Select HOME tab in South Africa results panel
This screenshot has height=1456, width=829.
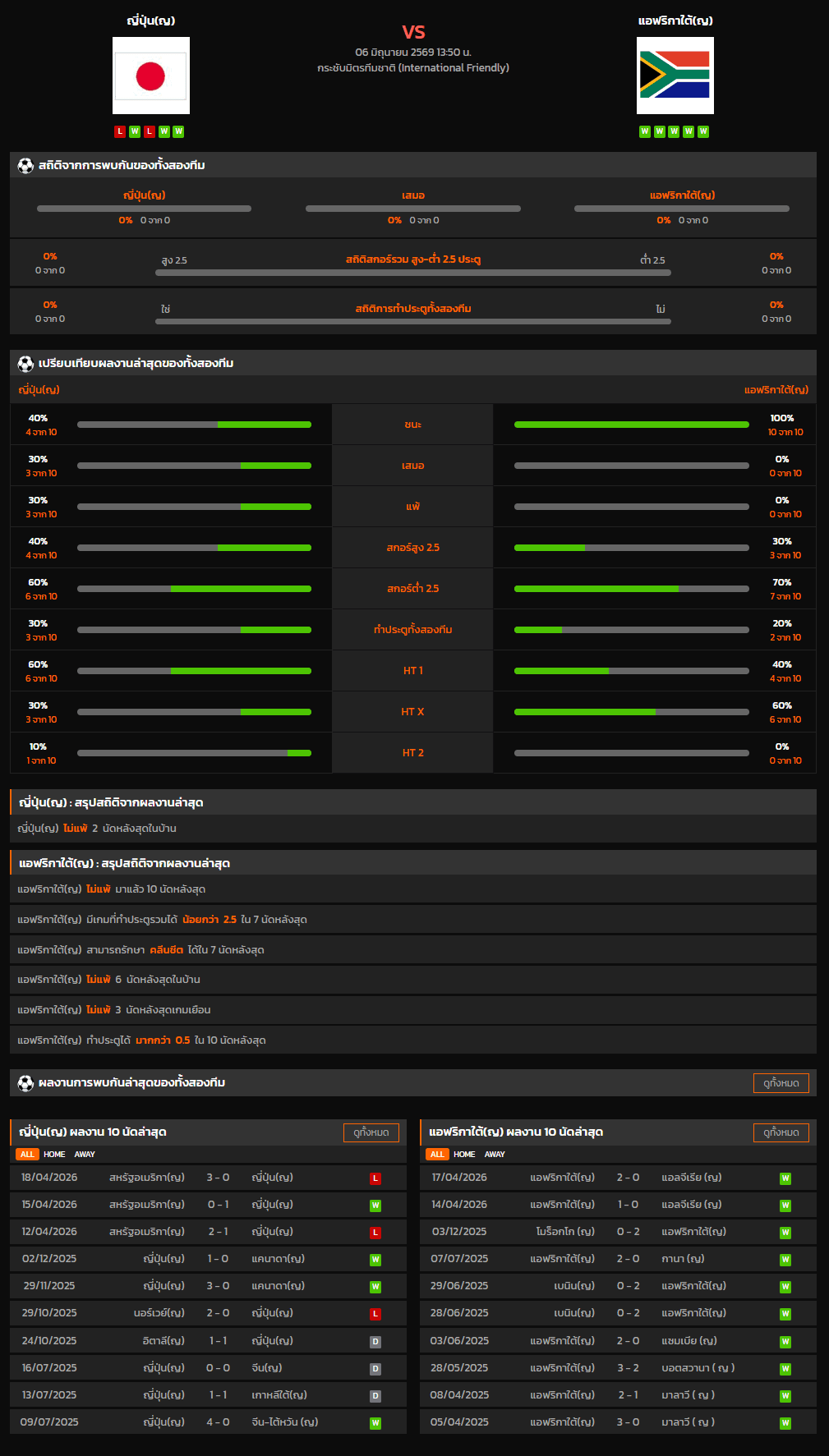click(464, 1155)
